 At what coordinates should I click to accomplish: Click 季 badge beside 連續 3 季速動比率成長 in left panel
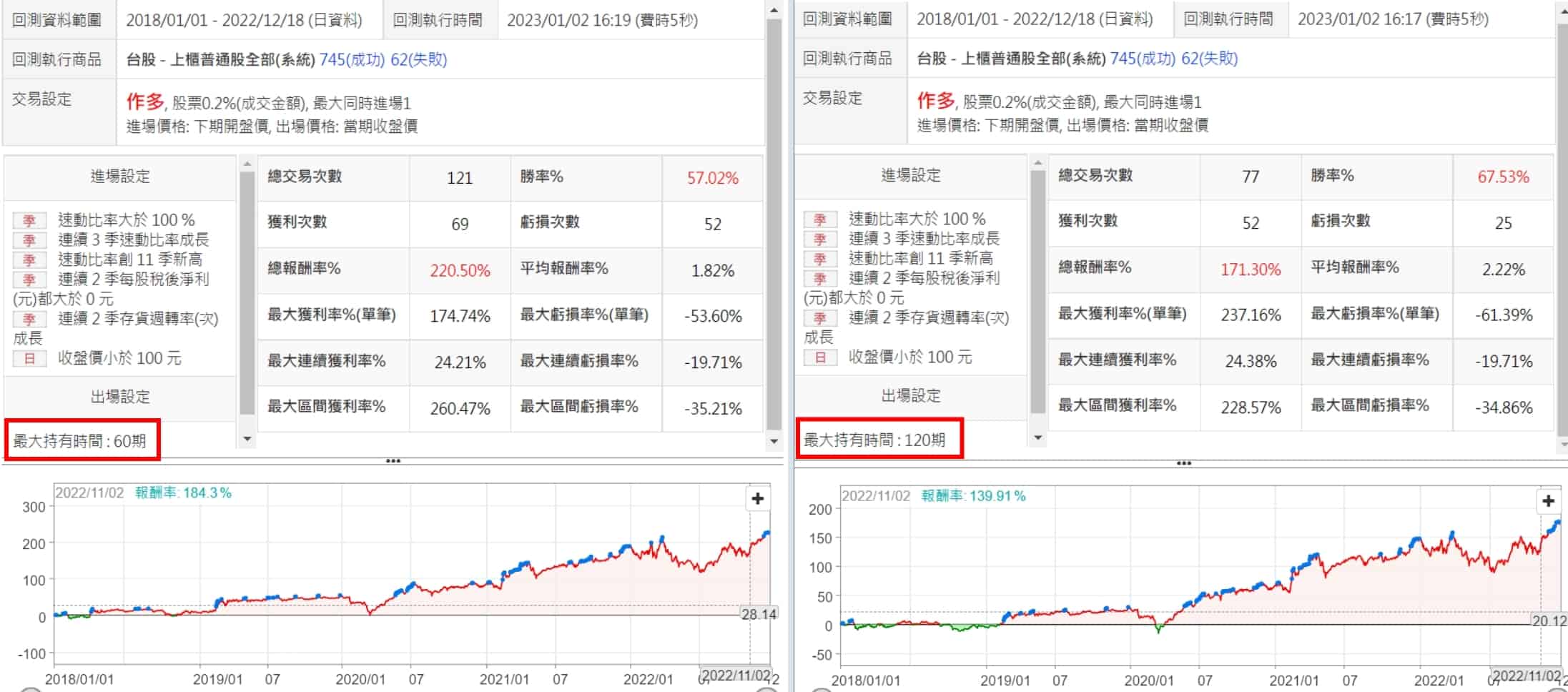[29, 240]
